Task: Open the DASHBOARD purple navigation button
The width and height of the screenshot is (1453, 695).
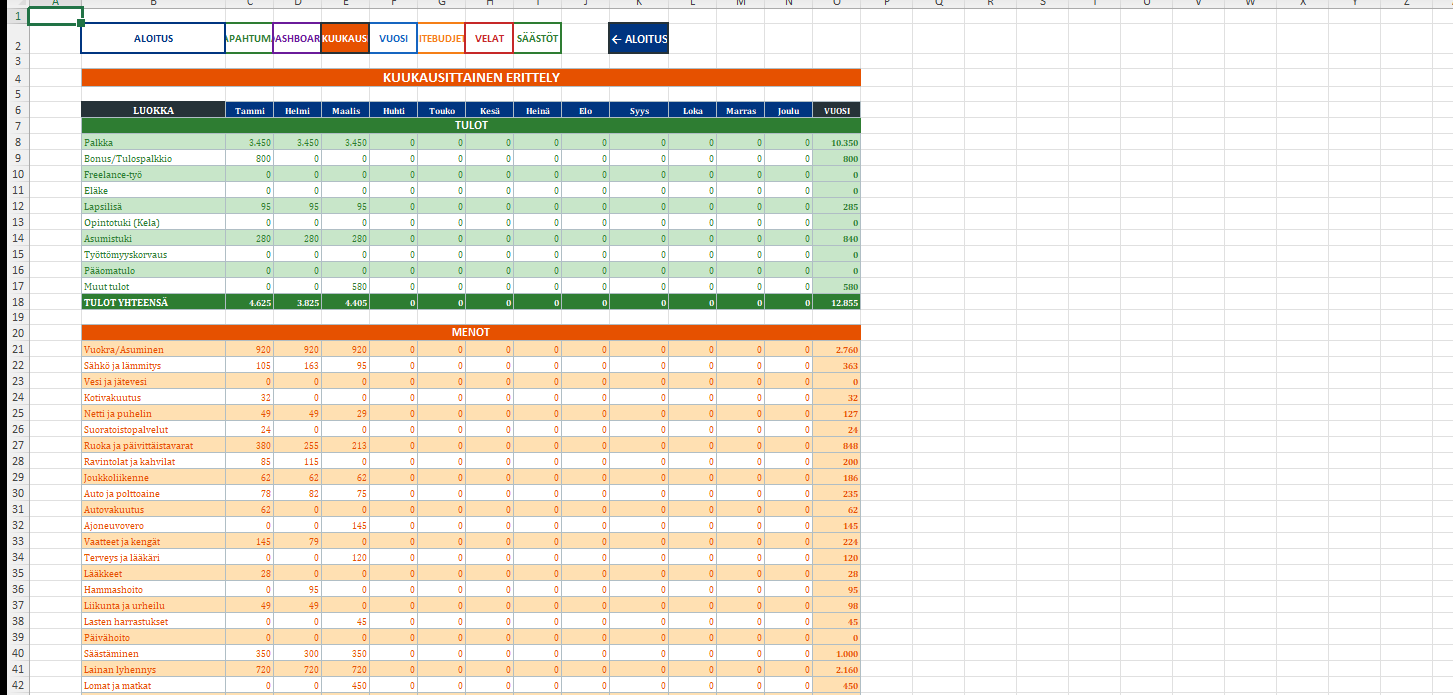Action: [297, 38]
